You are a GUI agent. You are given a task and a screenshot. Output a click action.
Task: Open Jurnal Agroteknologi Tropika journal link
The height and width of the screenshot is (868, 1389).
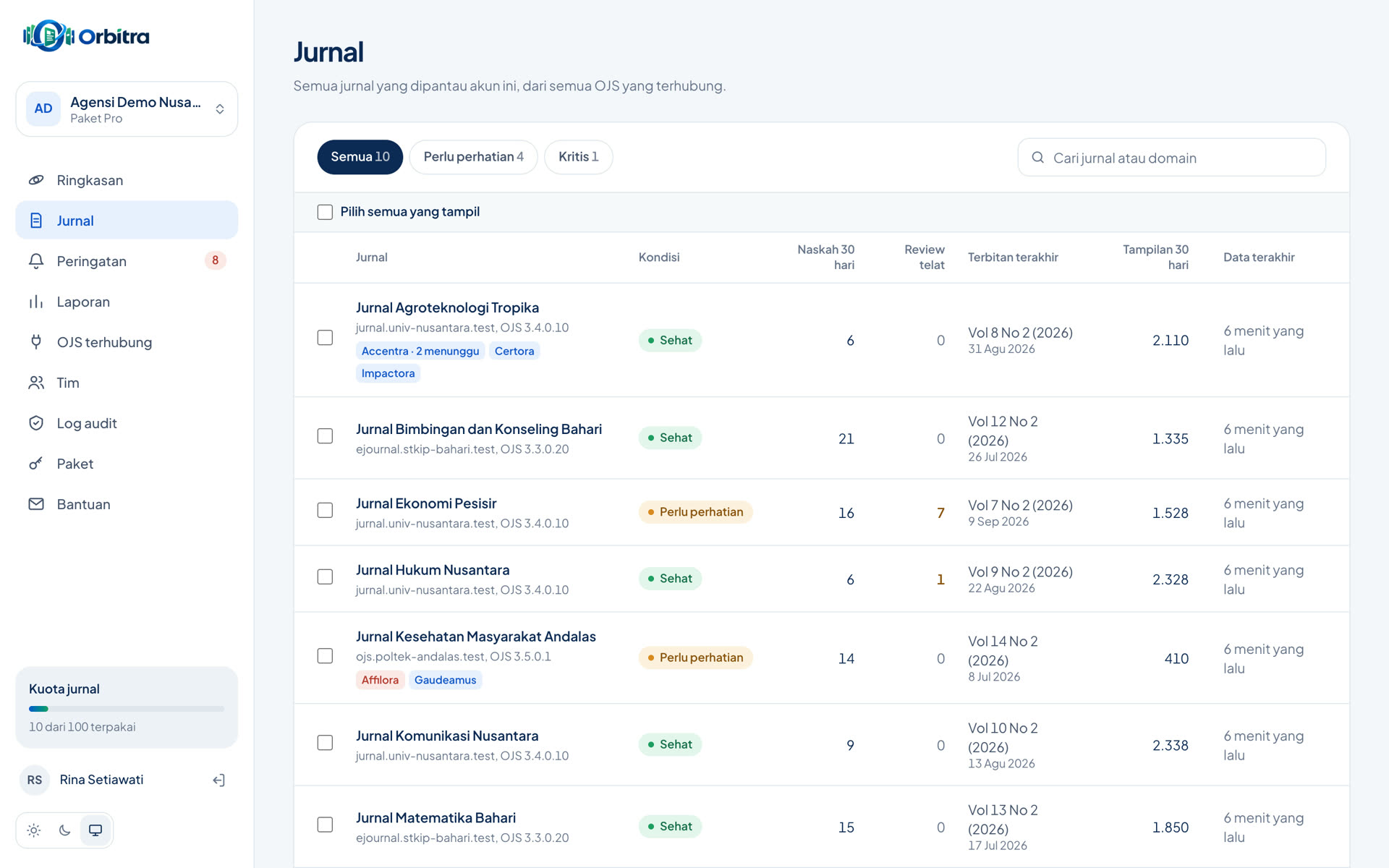coord(447,307)
